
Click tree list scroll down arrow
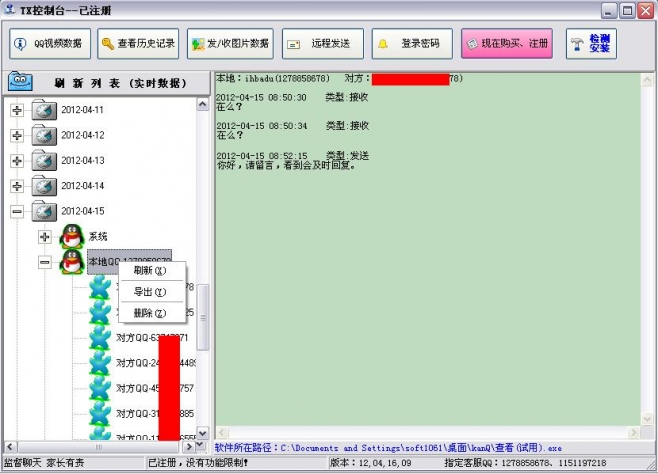tap(203, 432)
